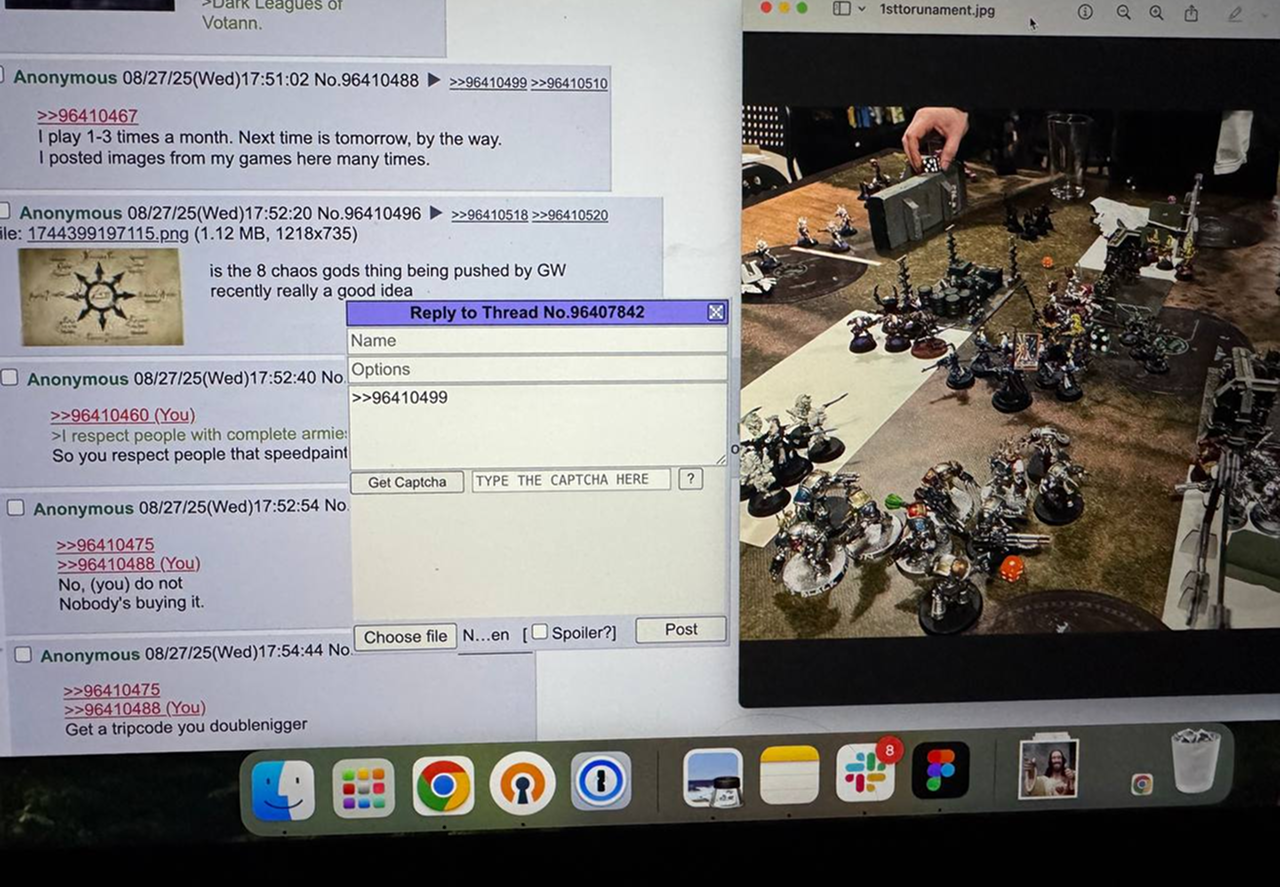Image resolution: width=1280 pixels, height=887 pixels.
Task: Open the sidebar view chevron menu in Preview
Action: click(x=861, y=9)
